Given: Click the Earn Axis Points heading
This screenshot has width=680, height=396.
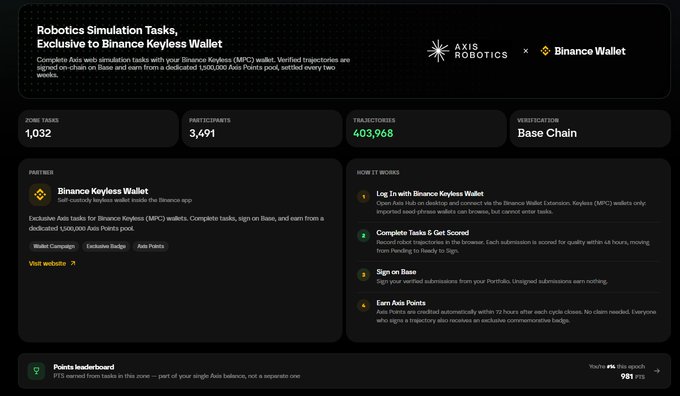Looking at the screenshot, I should pos(401,303).
